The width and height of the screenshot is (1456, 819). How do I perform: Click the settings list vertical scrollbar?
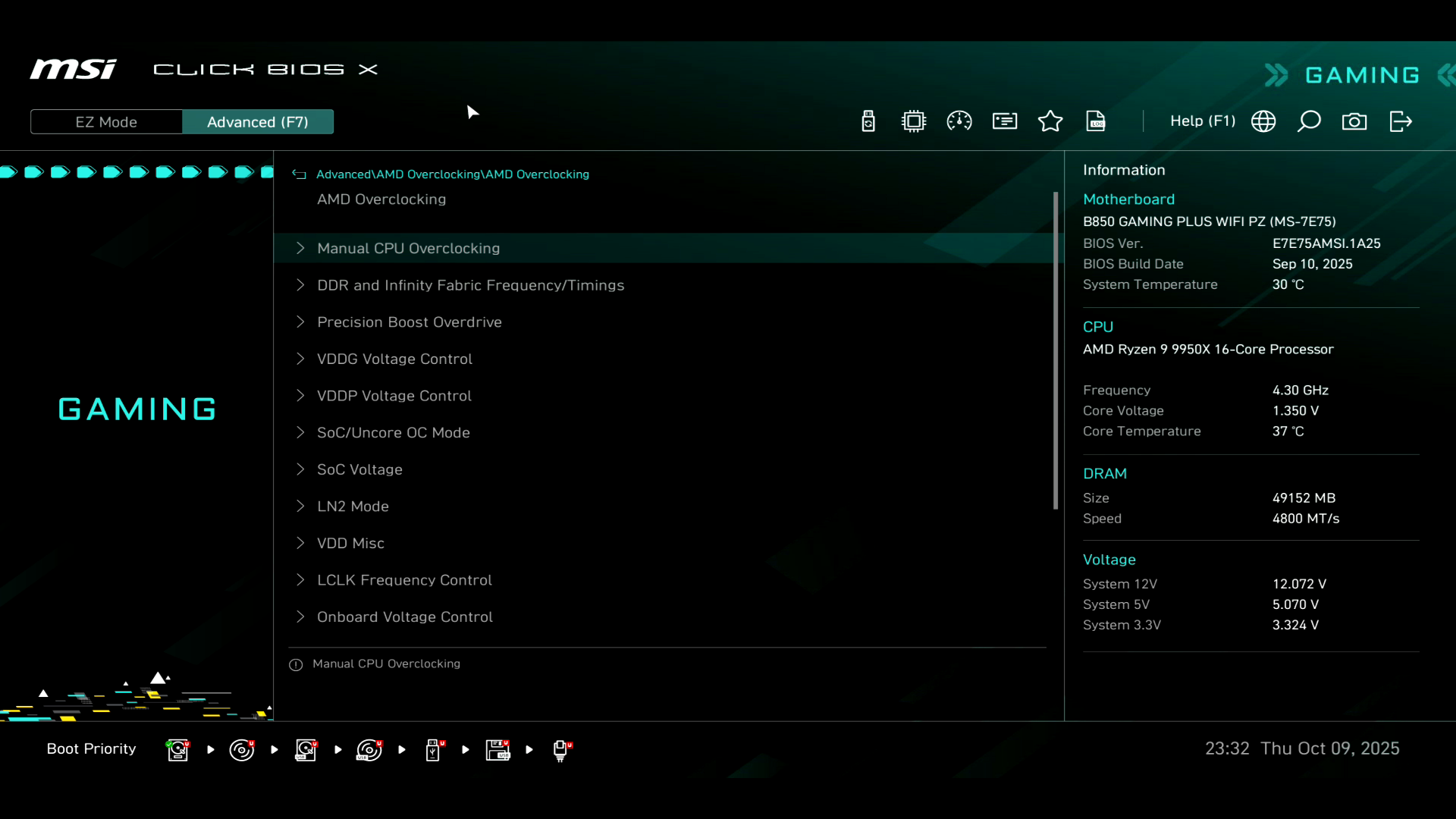[1055, 349]
